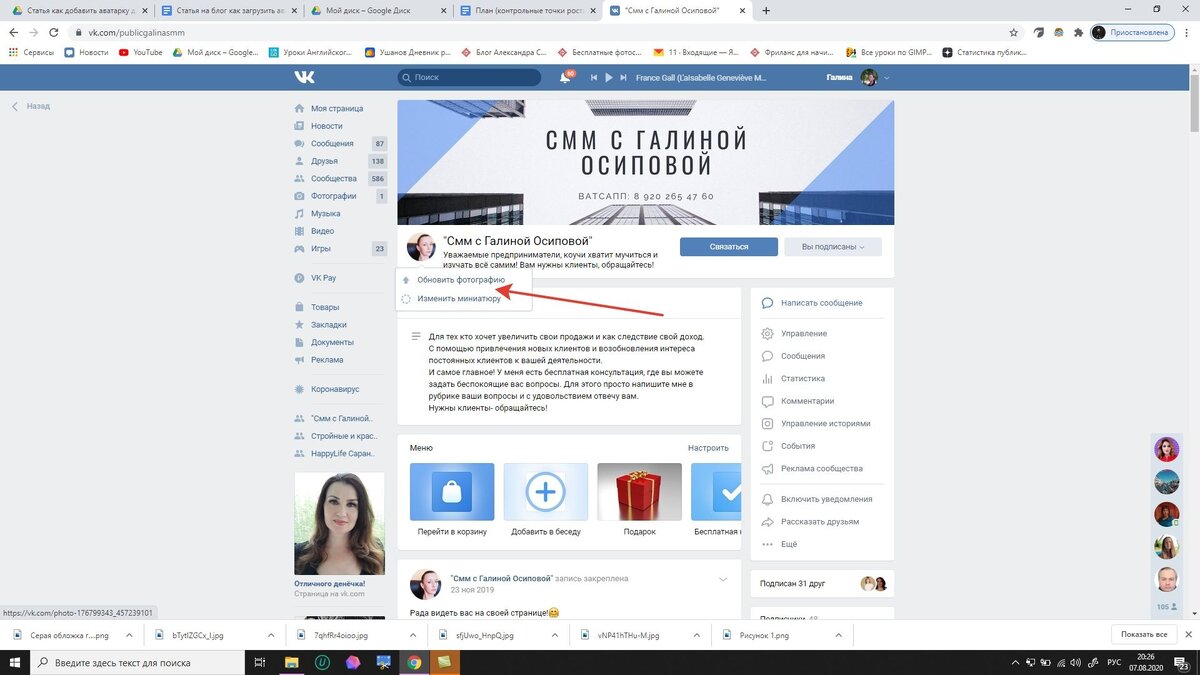The image size is (1200, 675).
Task: Open Перейти в корзину menu tile
Action: tap(452, 499)
